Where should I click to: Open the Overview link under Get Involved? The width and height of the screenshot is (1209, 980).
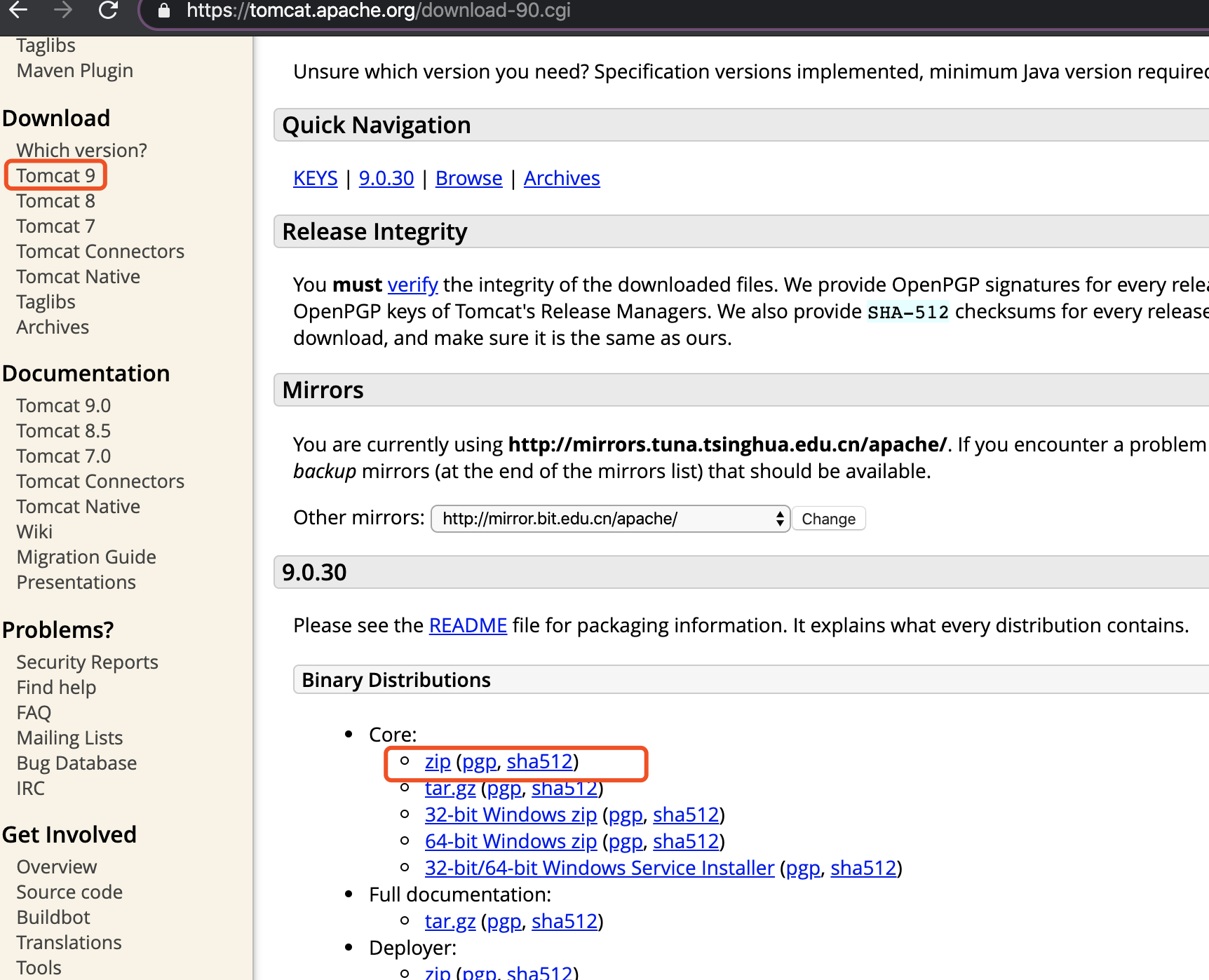click(x=57, y=866)
